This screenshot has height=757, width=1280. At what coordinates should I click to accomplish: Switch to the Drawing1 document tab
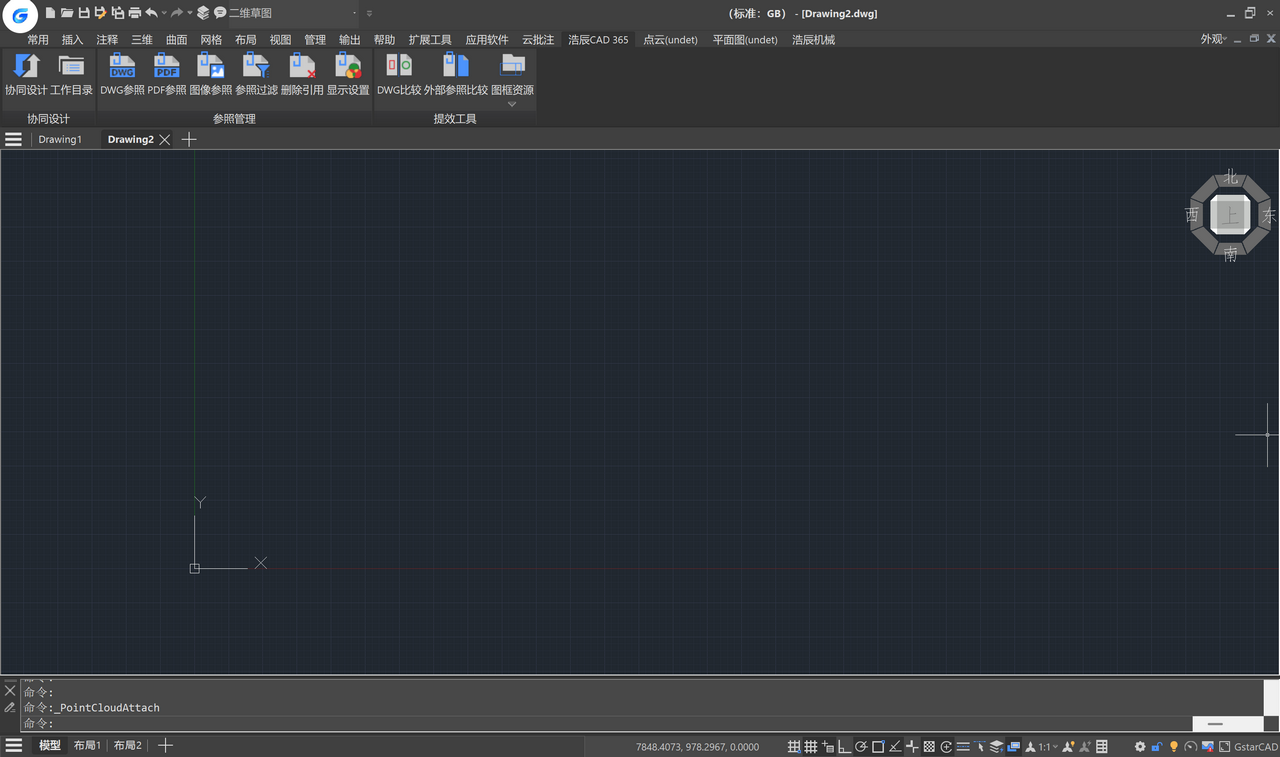[x=60, y=140]
